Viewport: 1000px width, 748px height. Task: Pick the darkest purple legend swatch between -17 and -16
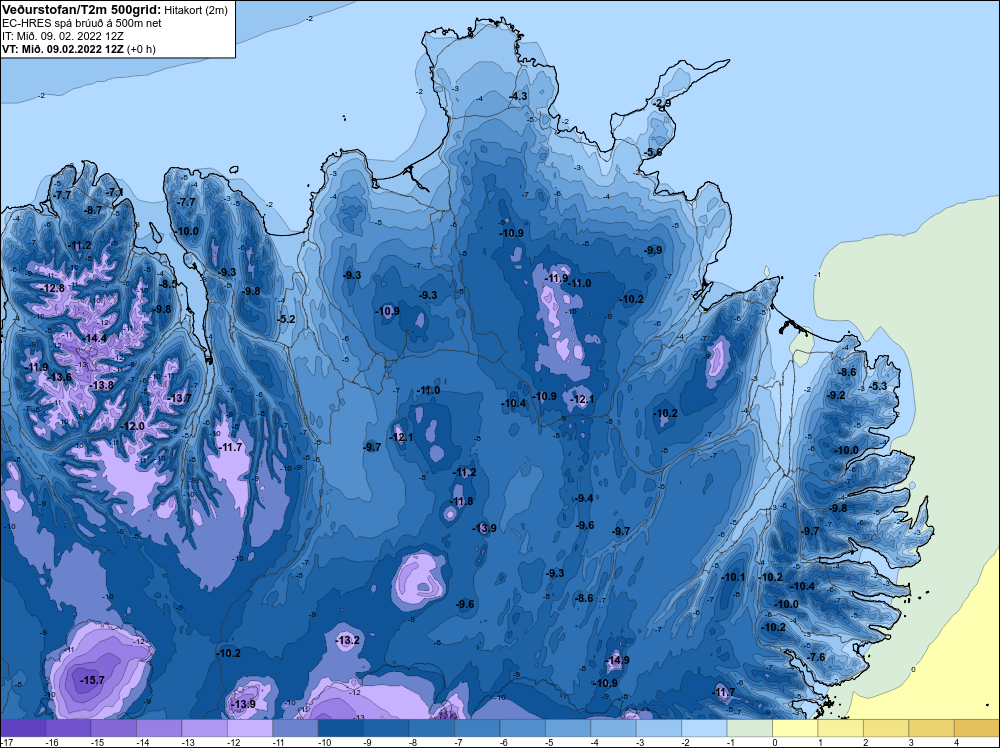tap(23, 728)
